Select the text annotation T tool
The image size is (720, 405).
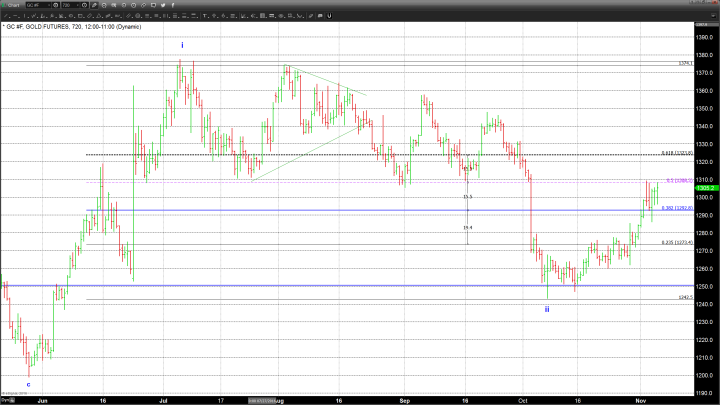click(205, 16)
